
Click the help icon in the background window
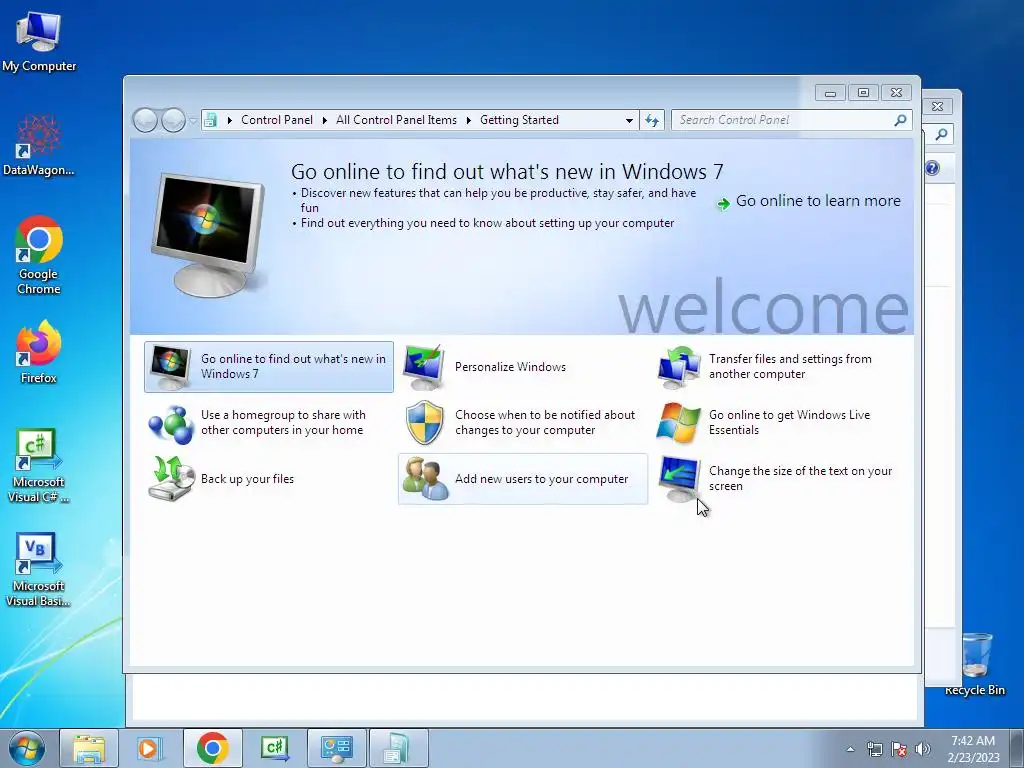pyautogui.click(x=932, y=168)
